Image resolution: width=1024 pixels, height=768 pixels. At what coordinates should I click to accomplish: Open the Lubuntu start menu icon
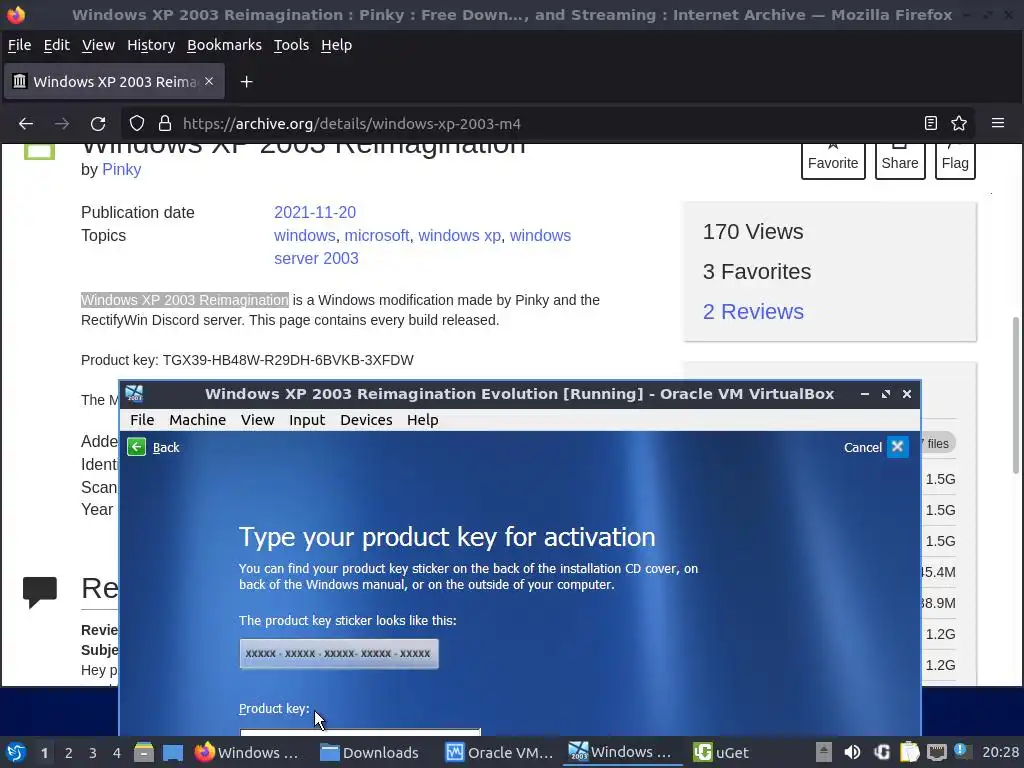point(16,752)
